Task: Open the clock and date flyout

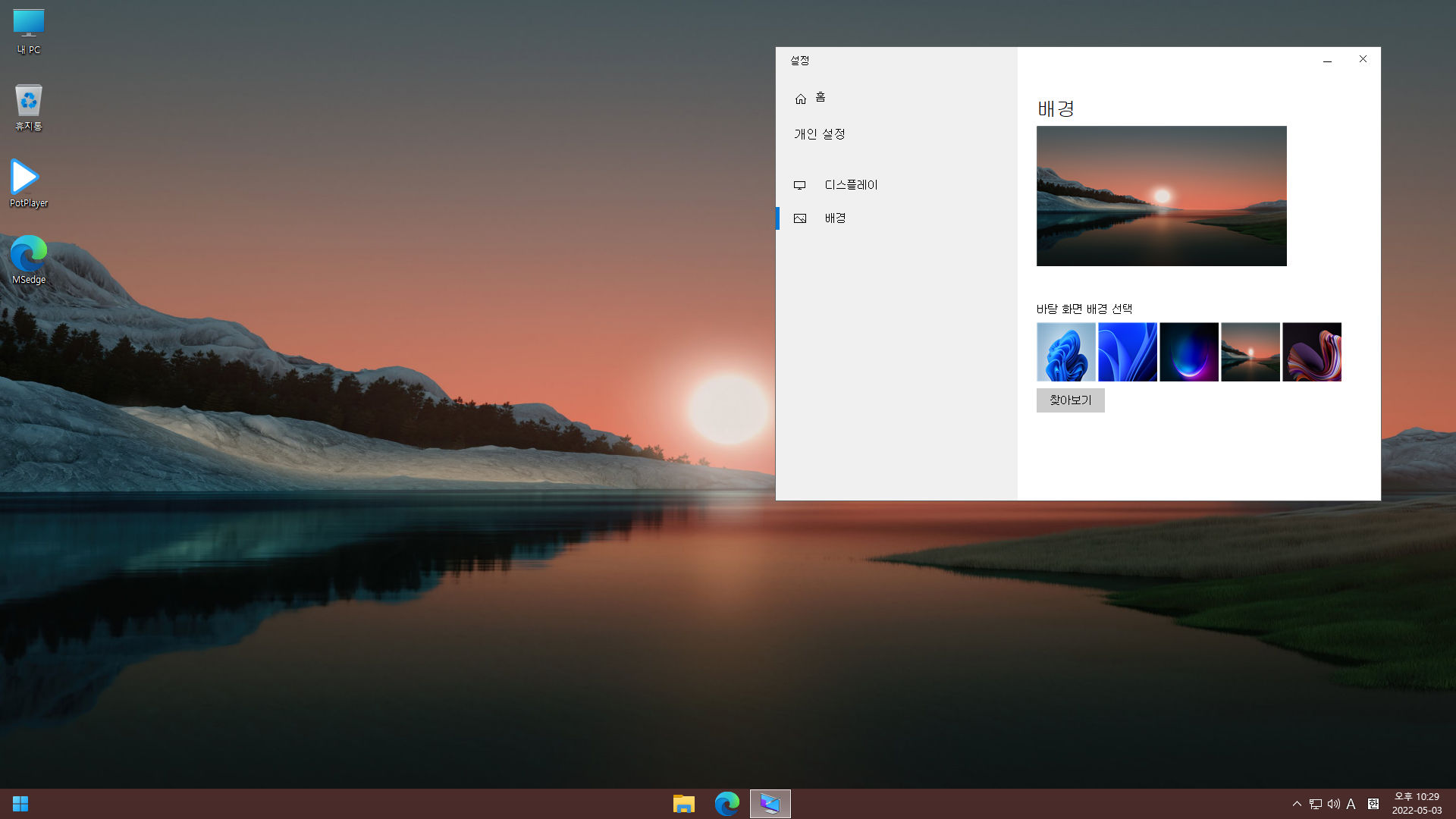Action: 1417,804
